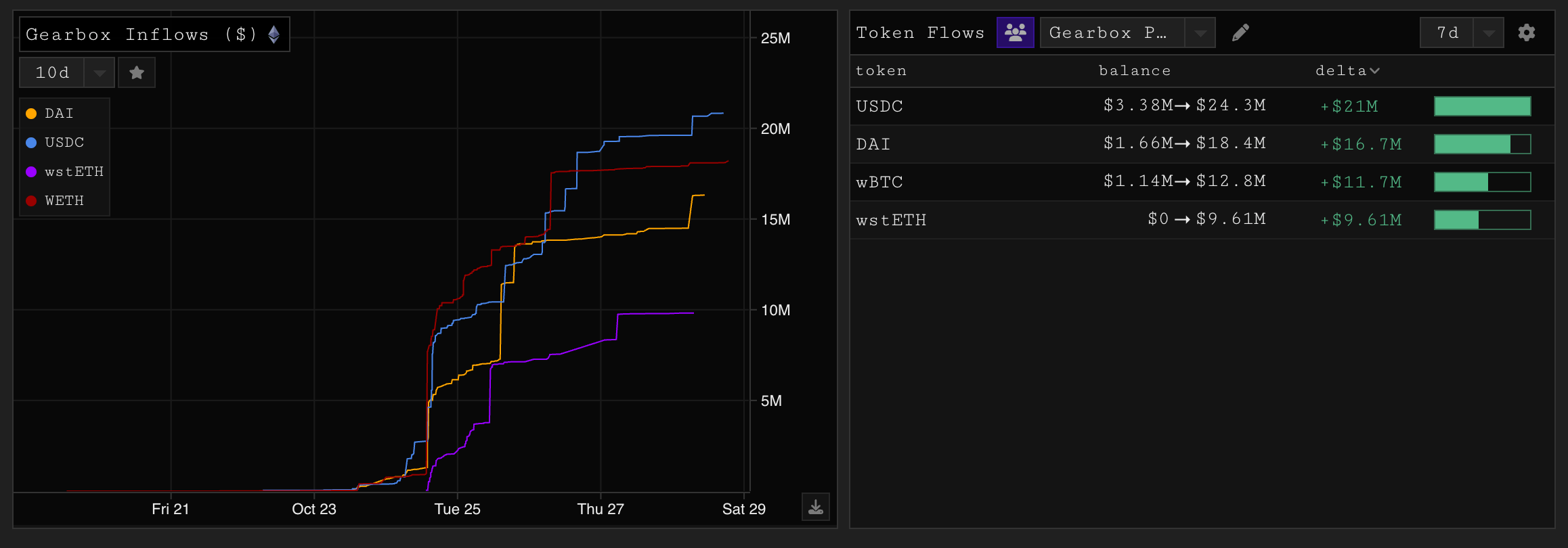This screenshot has height=548, width=1568.
Task: Edit the entity with the pencil icon
Action: tap(1240, 32)
